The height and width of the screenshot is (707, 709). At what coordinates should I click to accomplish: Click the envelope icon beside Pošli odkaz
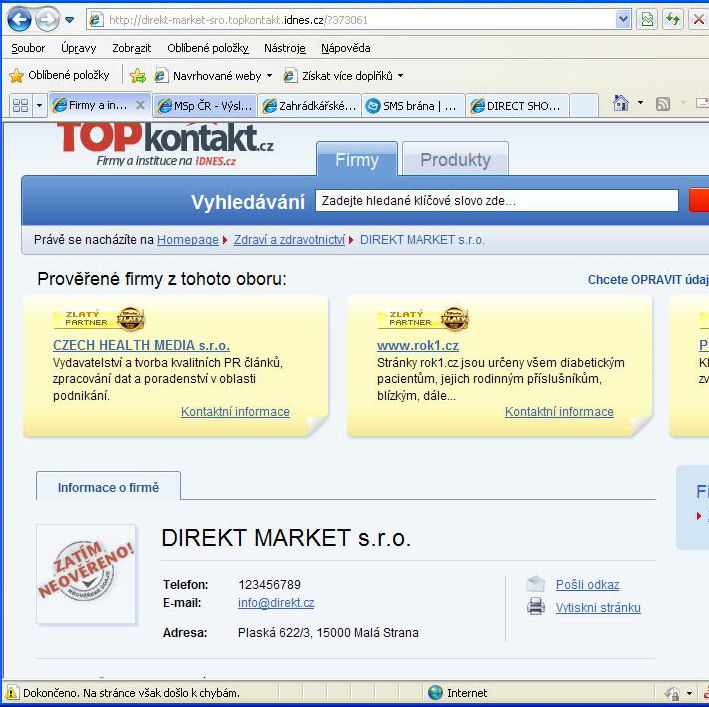tap(536, 584)
